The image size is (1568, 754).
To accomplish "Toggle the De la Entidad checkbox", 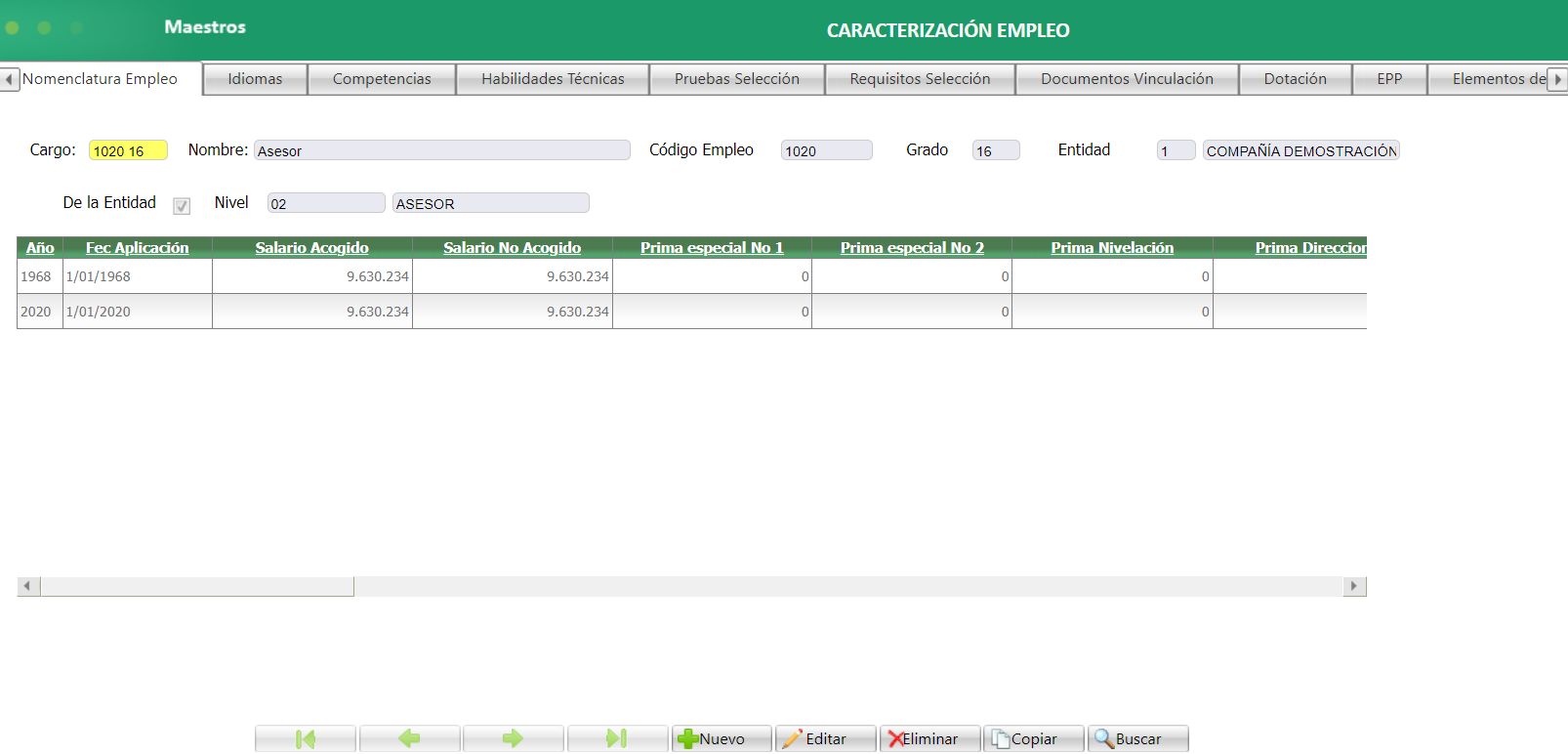I will click(182, 205).
